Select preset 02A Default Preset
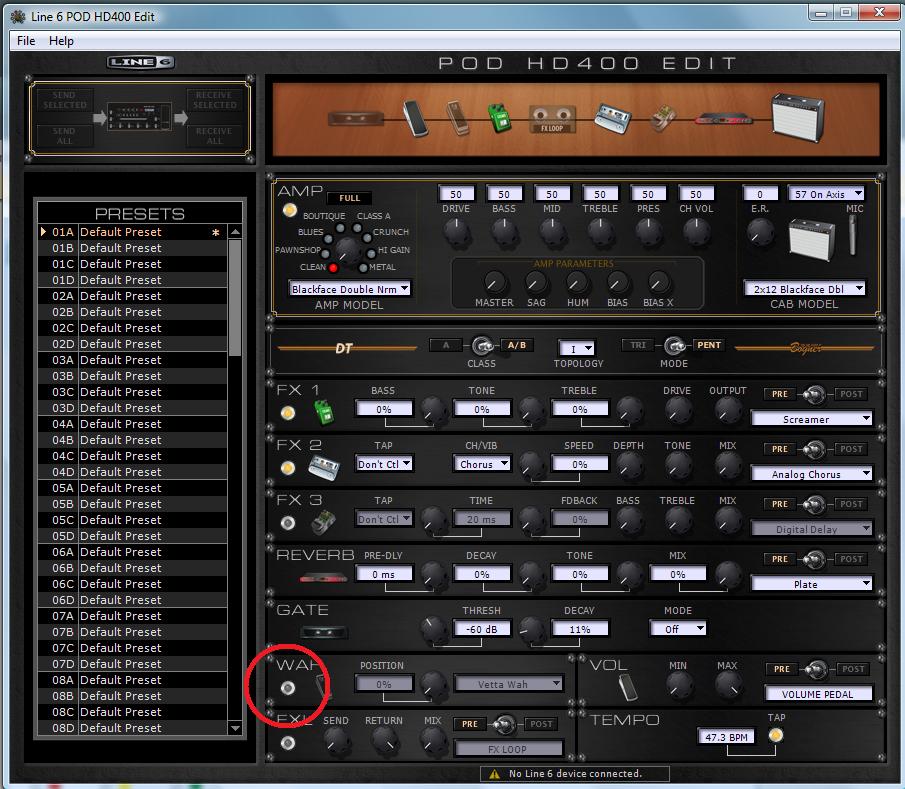The image size is (905, 789). point(133,296)
